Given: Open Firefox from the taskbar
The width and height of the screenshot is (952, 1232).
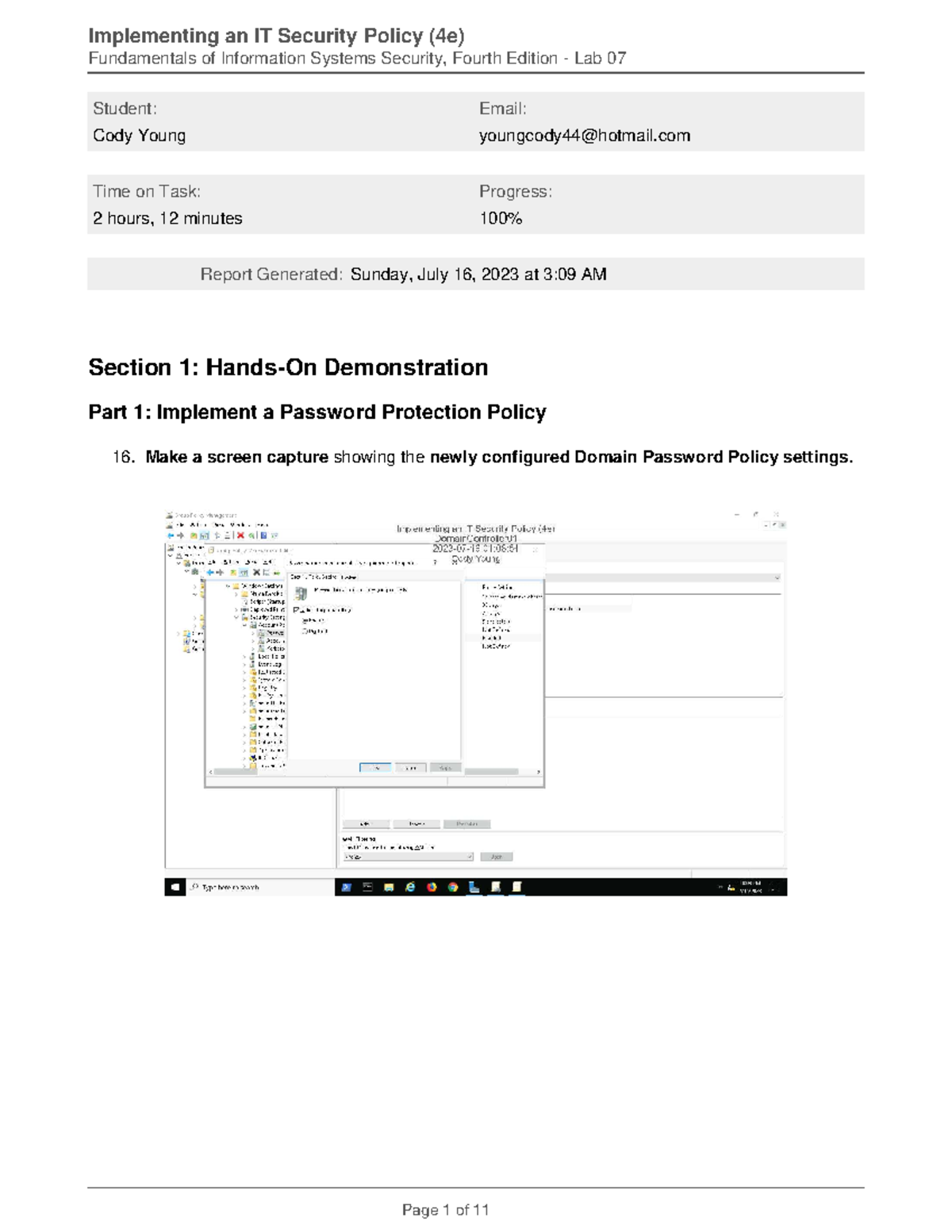Looking at the screenshot, I should (x=432, y=887).
